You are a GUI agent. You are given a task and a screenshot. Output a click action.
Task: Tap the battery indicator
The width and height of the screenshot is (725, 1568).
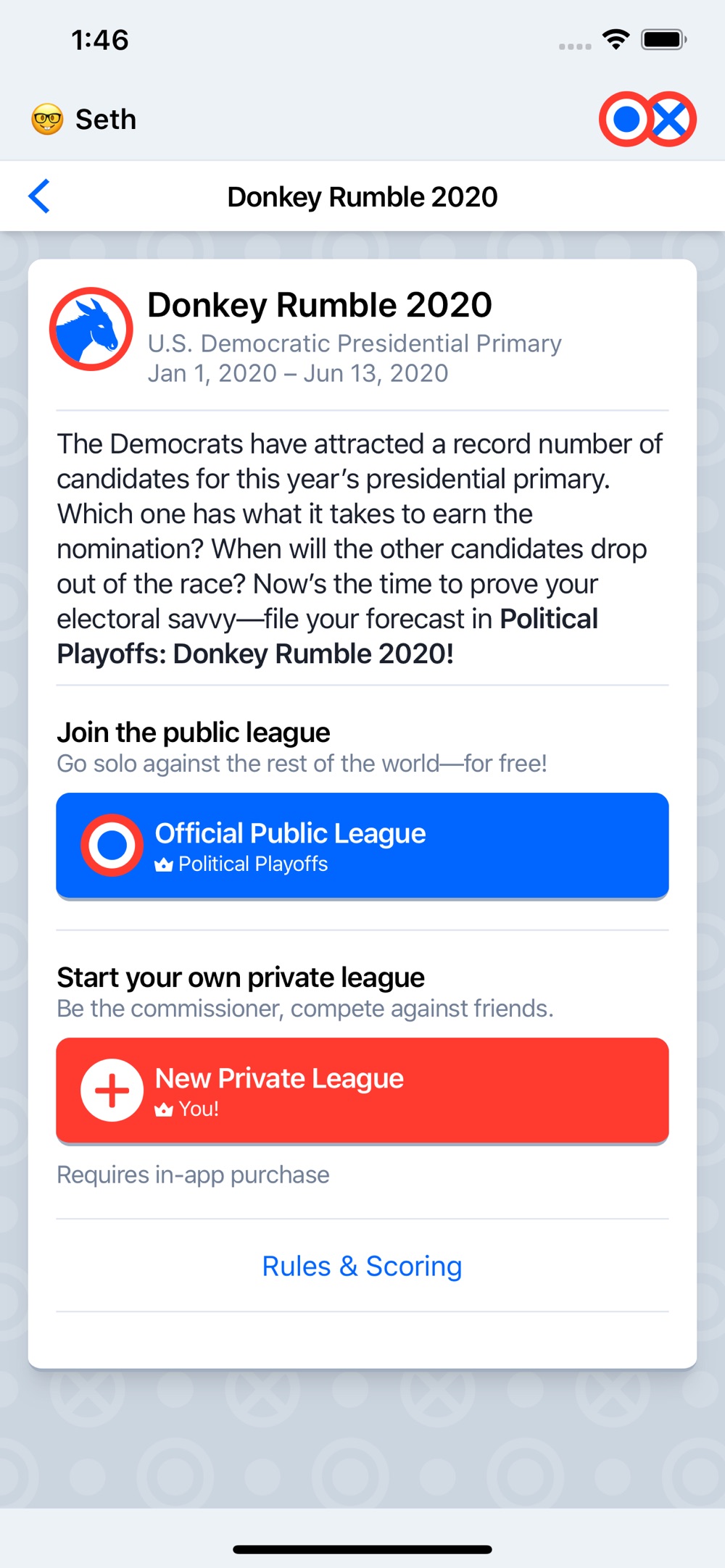663,40
